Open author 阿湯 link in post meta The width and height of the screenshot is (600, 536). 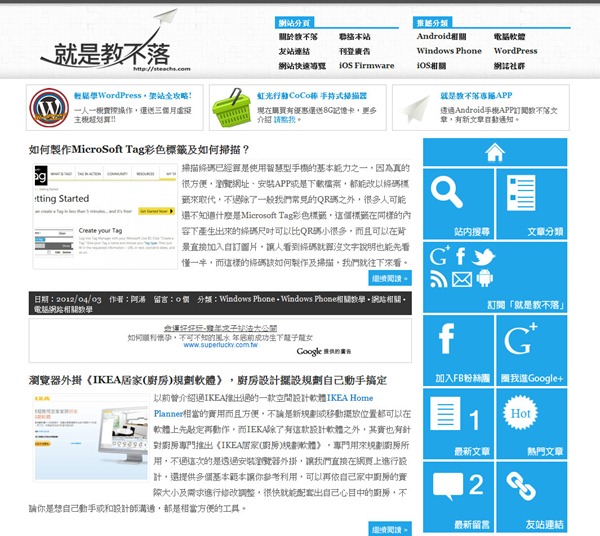138,299
